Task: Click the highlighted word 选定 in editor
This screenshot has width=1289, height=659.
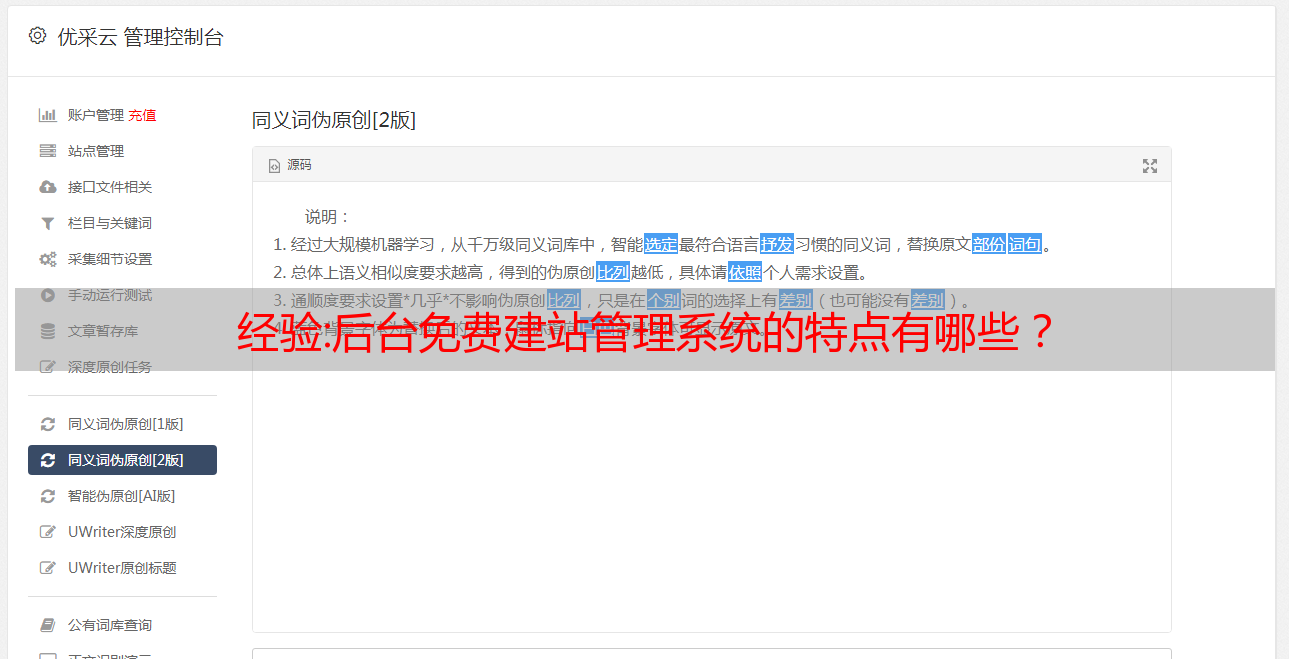Action: coord(661,244)
